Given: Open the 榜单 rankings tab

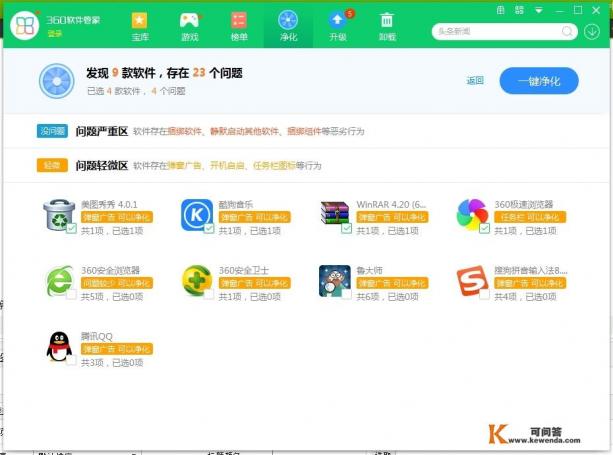Looking at the screenshot, I should pyautogui.click(x=239, y=27).
